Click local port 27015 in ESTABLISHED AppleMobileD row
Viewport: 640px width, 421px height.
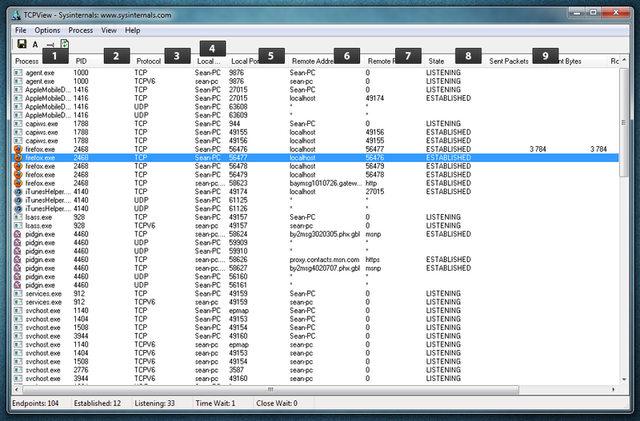click(238, 98)
